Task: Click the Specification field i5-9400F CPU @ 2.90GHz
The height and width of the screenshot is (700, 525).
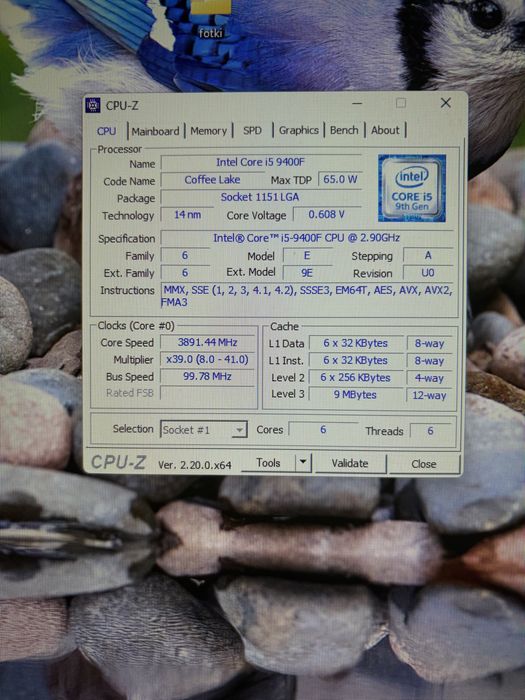Action: (x=306, y=238)
